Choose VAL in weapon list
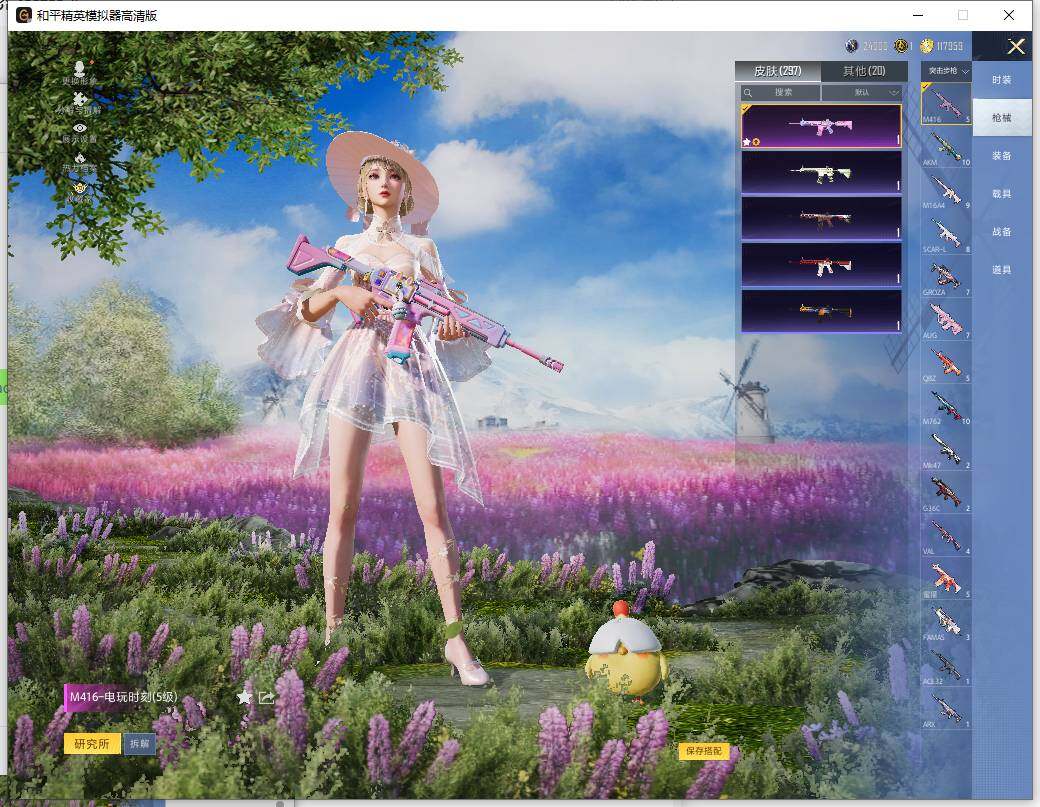Image resolution: width=1040 pixels, height=807 pixels. [946, 536]
